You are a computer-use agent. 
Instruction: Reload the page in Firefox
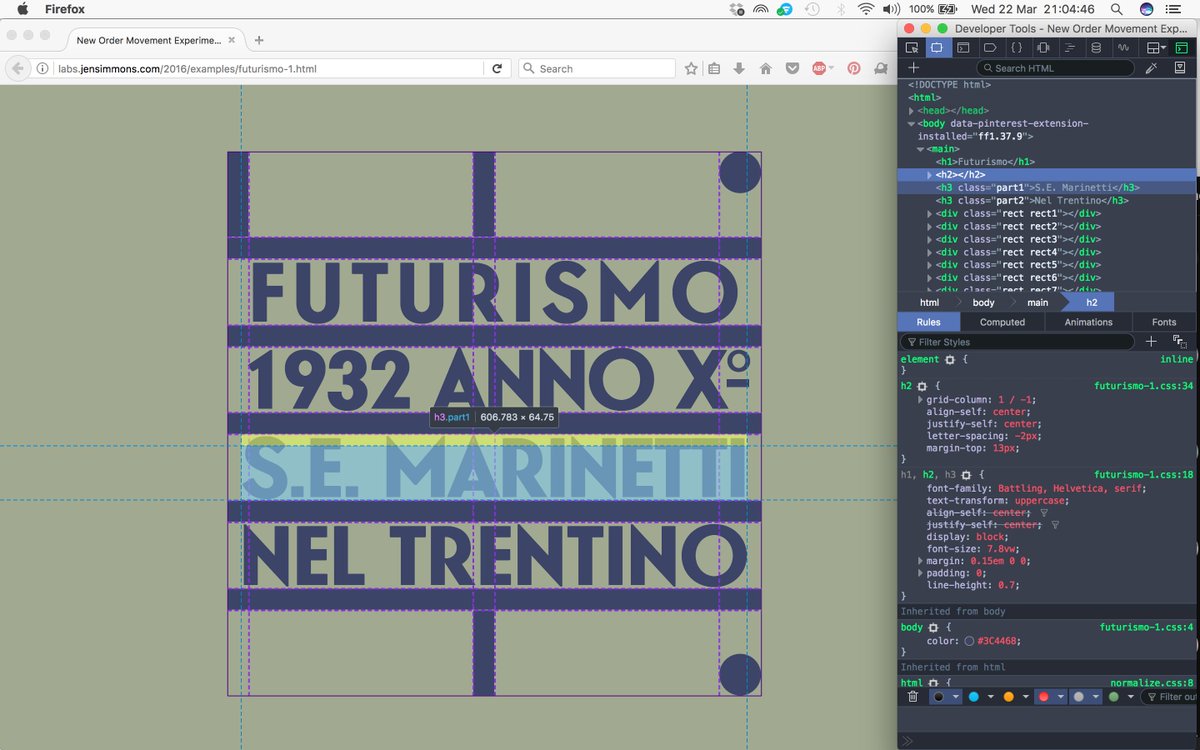pyautogui.click(x=497, y=68)
